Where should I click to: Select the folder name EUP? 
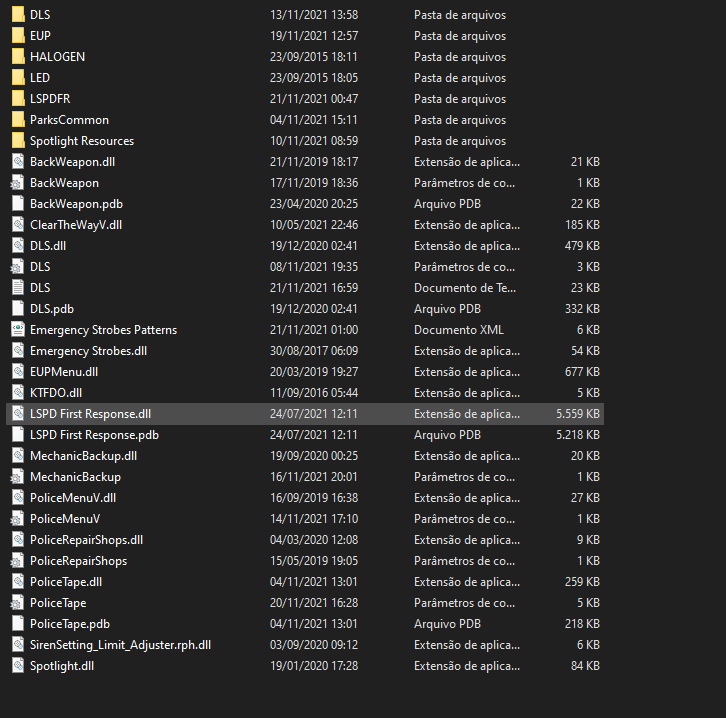[x=40, y=36]
